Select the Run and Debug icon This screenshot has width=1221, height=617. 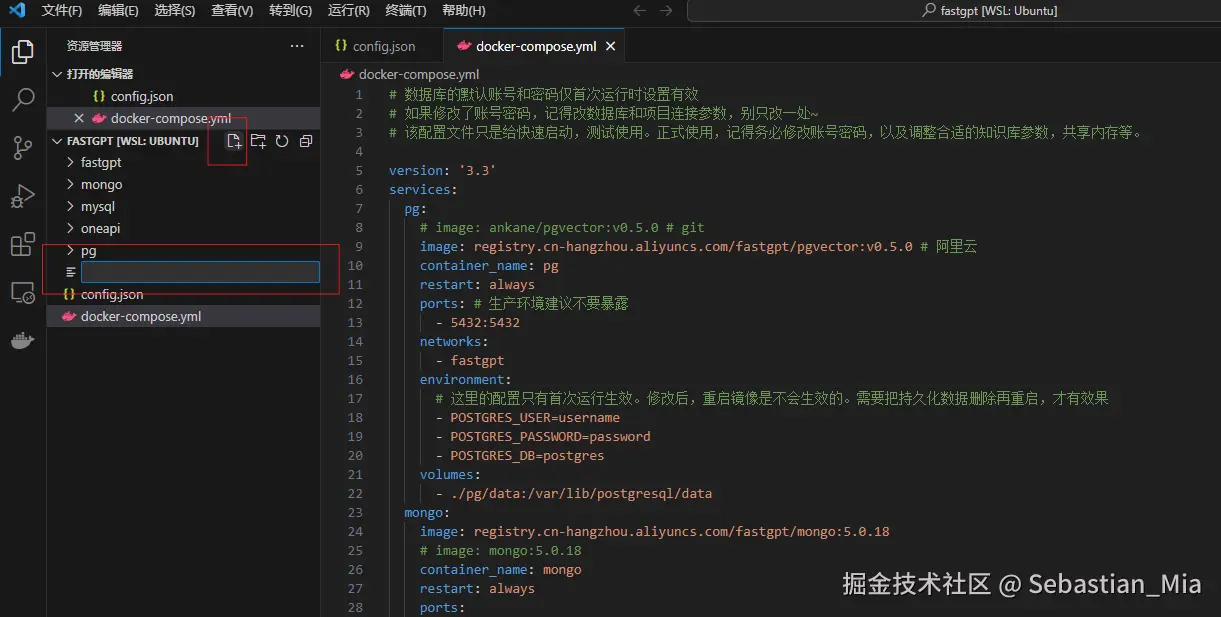pos(22,195)
